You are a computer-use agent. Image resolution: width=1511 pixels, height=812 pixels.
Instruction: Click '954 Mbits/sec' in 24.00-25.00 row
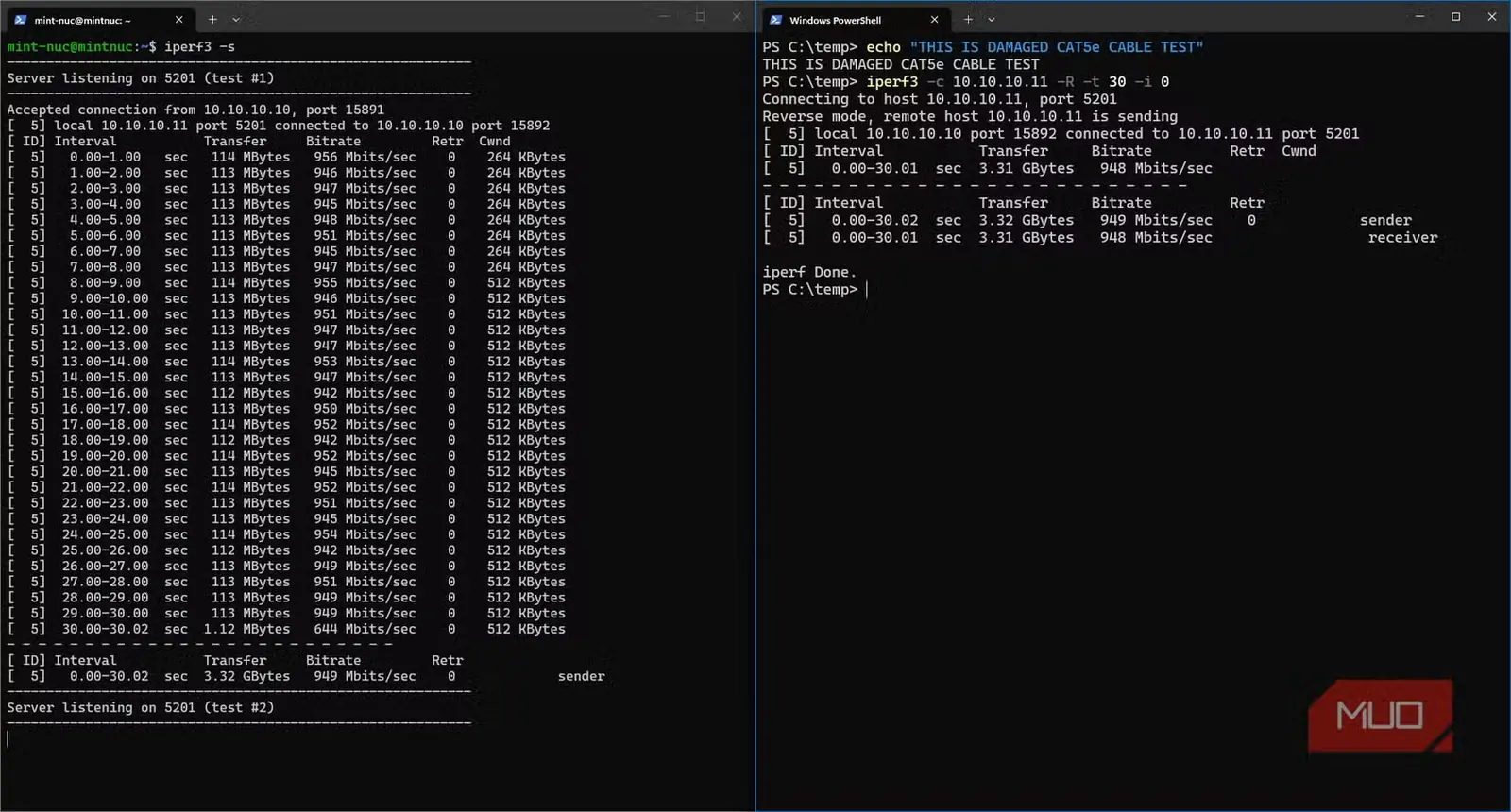(x=365, y=534)
